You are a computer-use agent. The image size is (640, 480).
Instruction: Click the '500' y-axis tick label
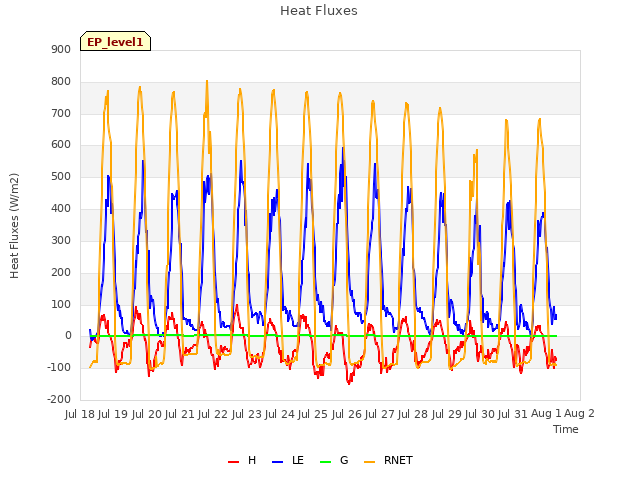[x=61, y=176]
